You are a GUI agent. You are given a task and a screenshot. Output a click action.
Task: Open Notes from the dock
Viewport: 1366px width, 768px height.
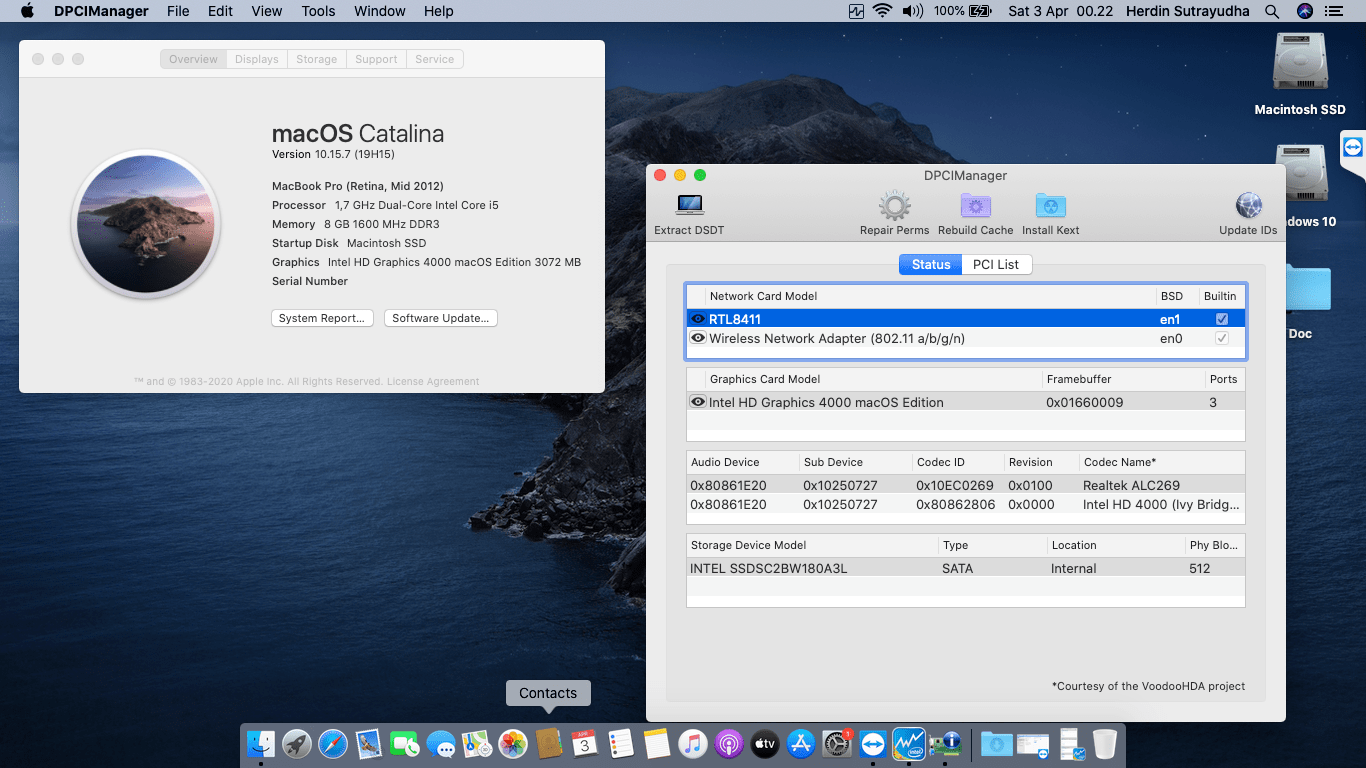point(657,743)
